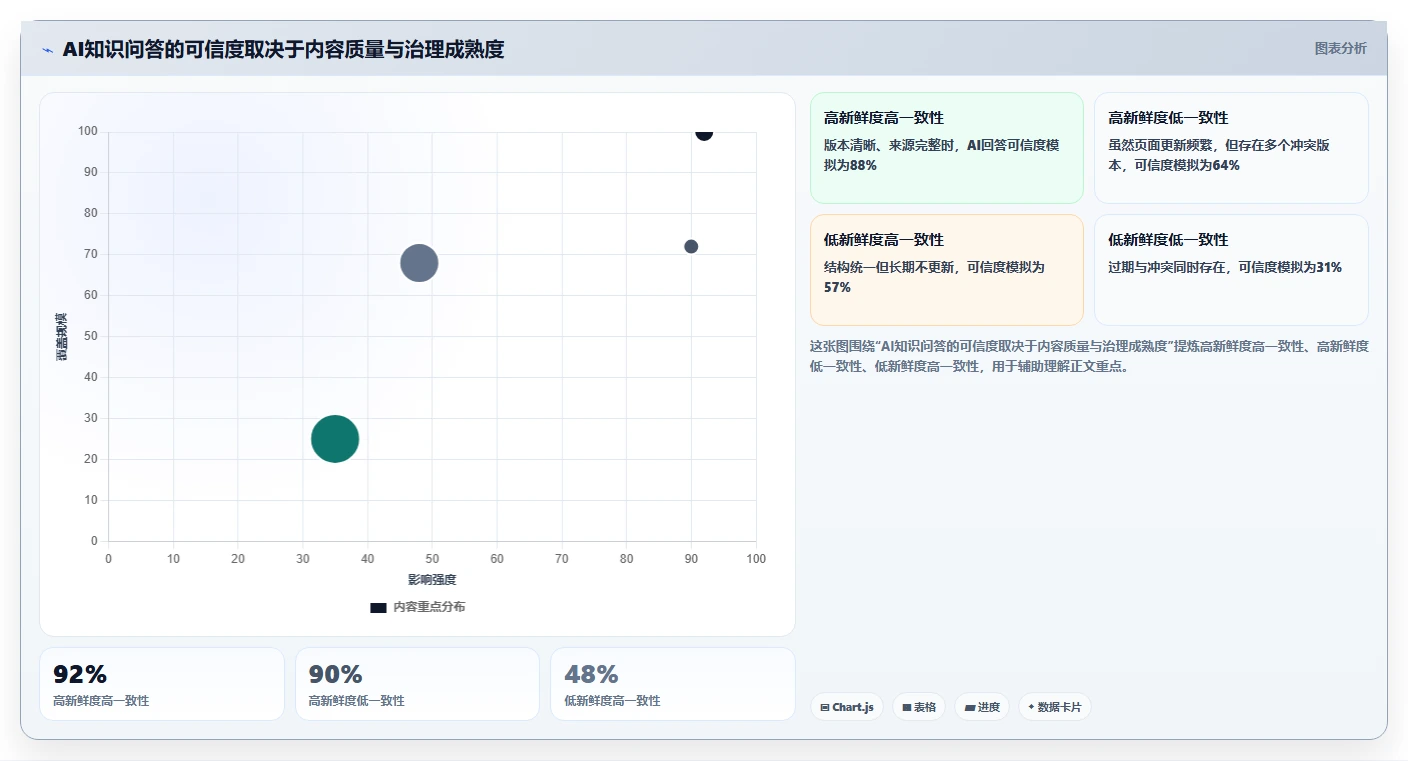Select the 进度 tag chip
The image size is (1408, 761).
[982, 707]
